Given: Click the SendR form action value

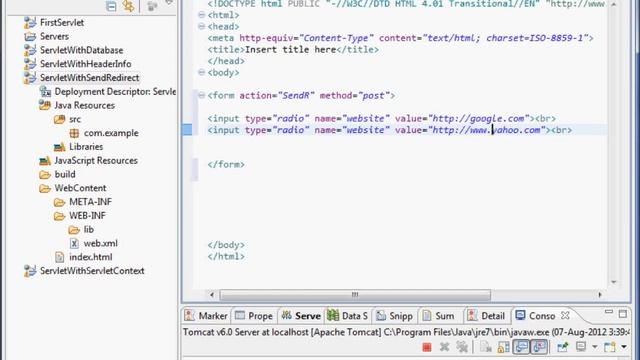Looking at the screenshot, I should pos(296,96).
